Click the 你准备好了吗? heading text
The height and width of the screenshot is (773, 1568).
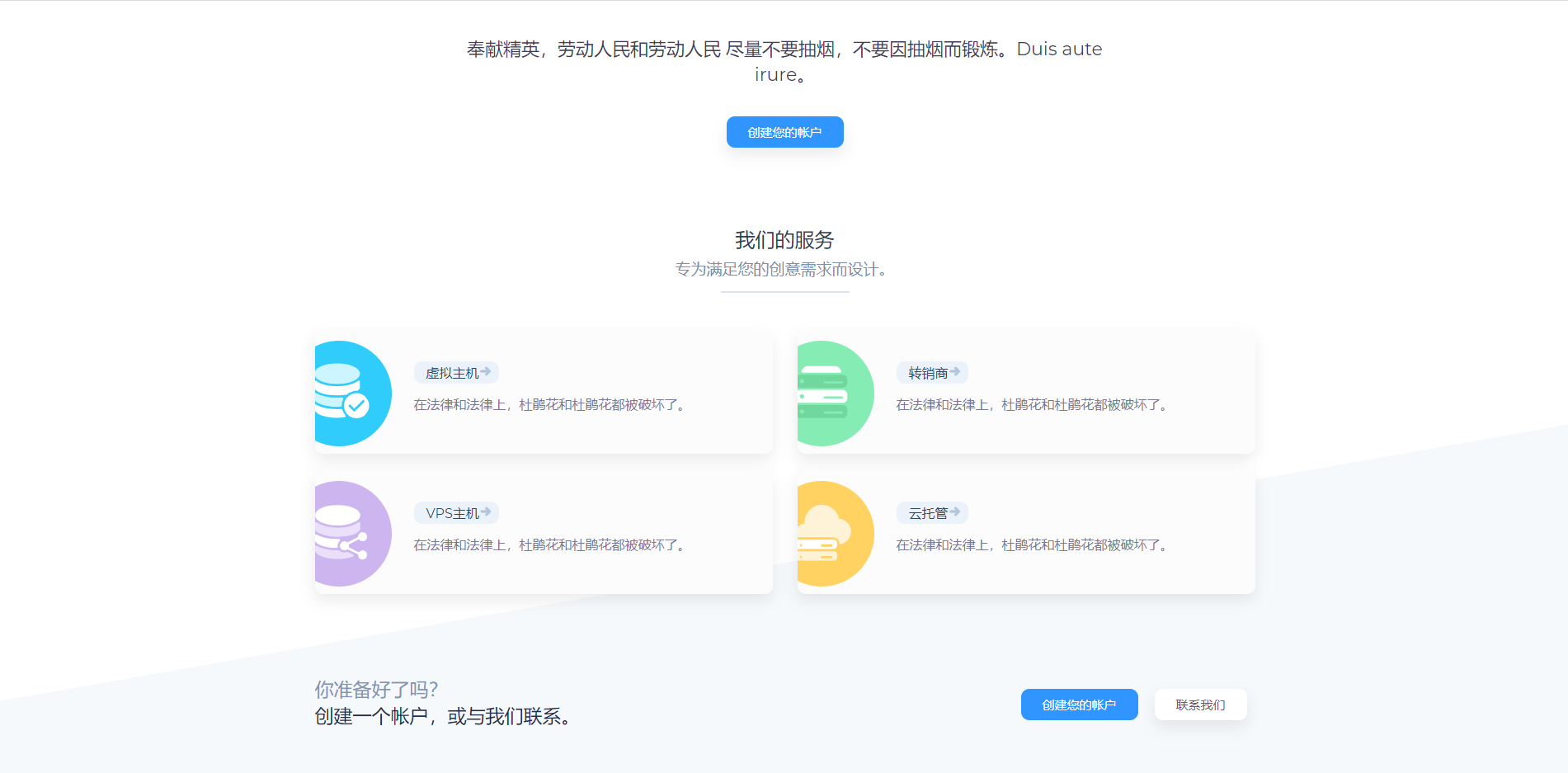[378, 688]
